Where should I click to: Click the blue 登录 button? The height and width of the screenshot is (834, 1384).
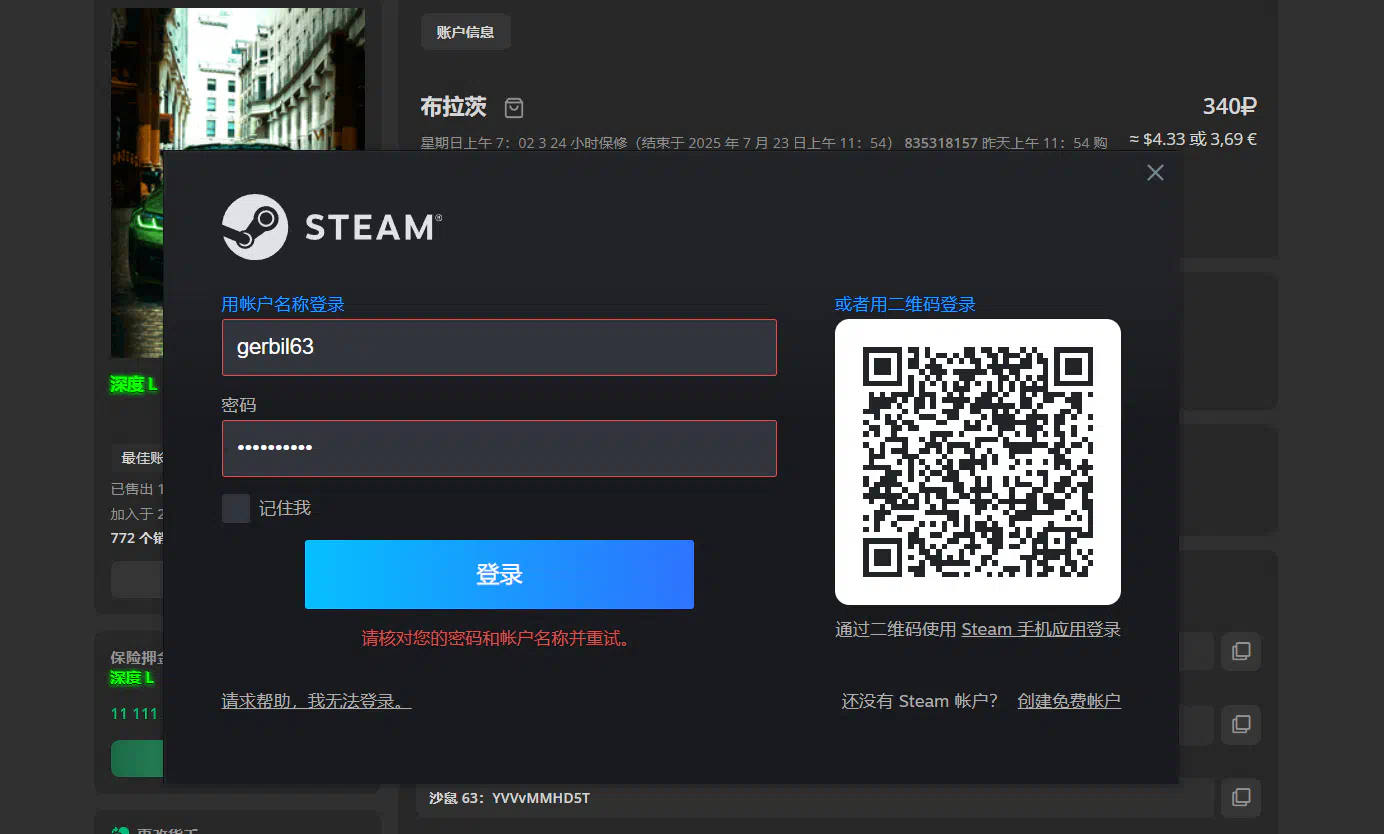[x=499, y=575]
